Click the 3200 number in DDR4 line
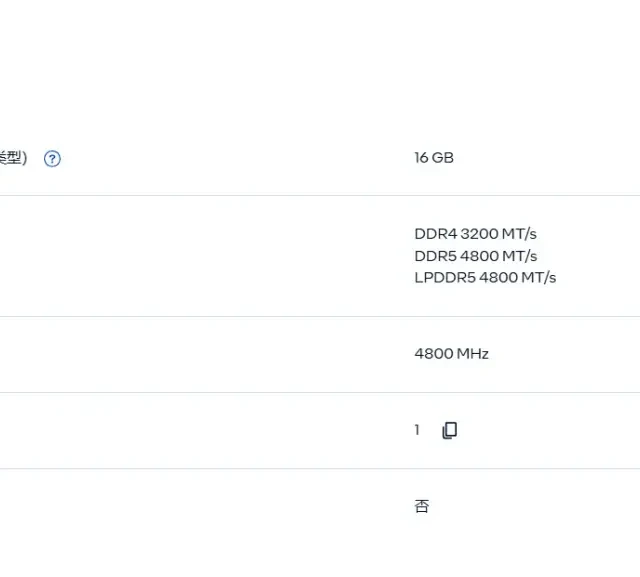 (480, 234)
